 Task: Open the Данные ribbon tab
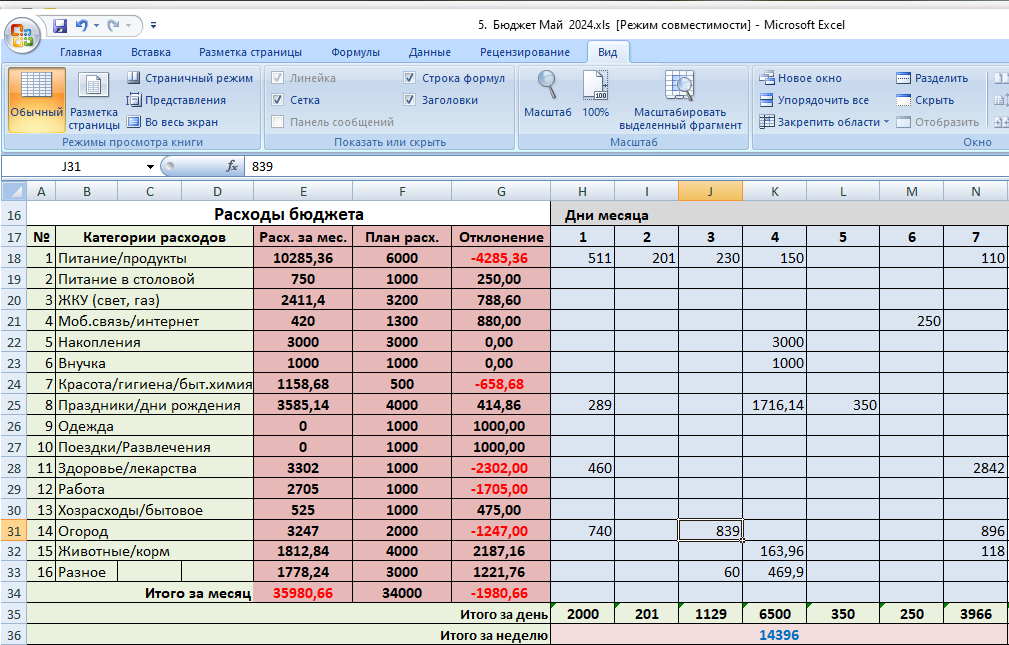[x=429, y=52]
